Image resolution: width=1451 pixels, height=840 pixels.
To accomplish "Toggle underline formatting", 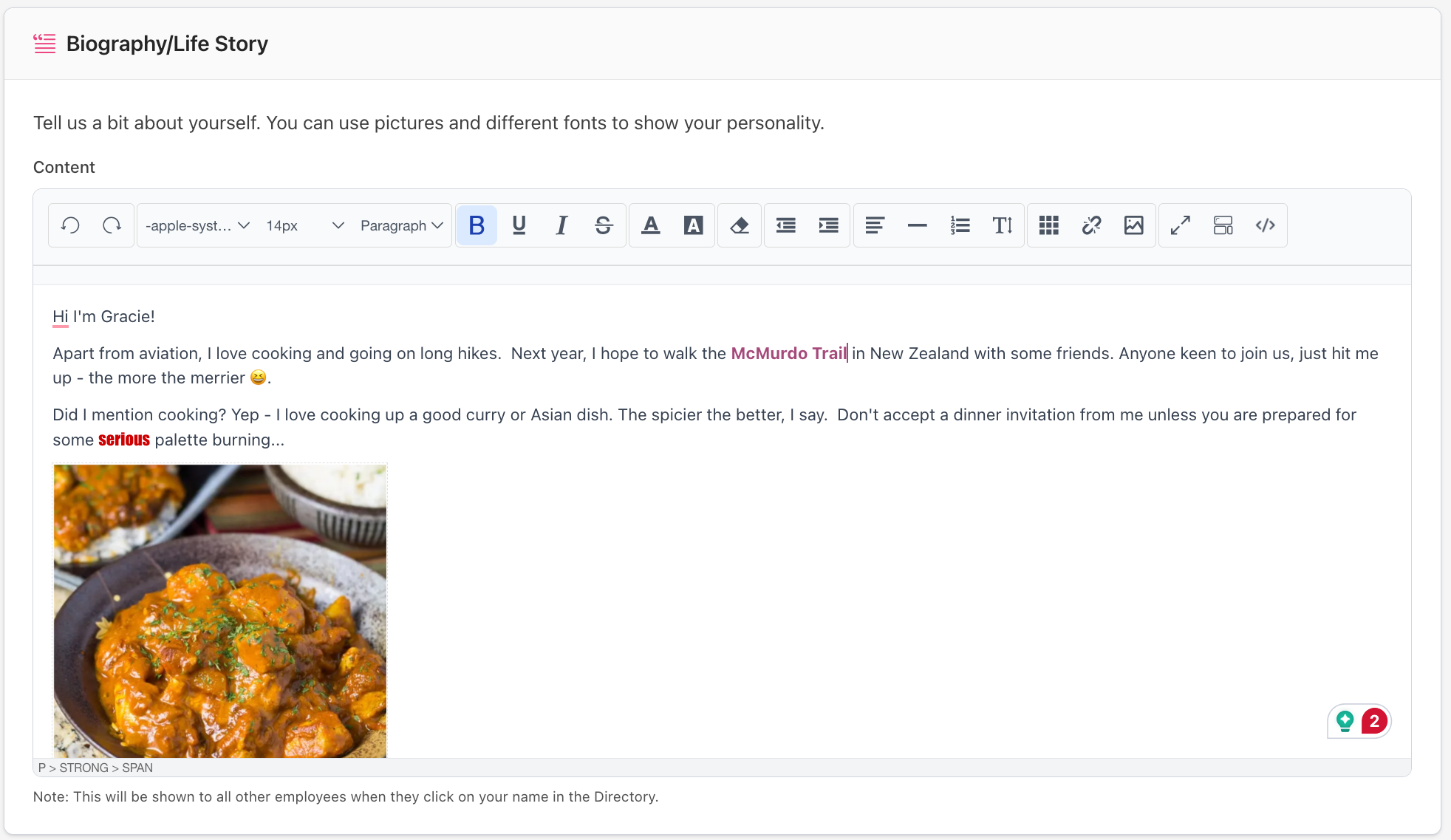I will click(x=519, y=225).
